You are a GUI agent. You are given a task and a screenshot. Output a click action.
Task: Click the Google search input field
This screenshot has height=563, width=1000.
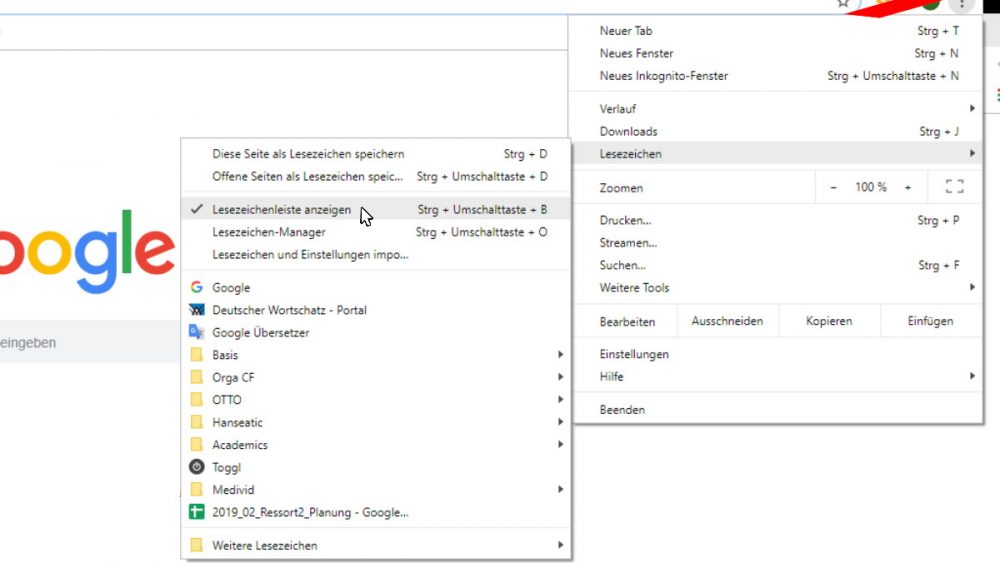89,342
